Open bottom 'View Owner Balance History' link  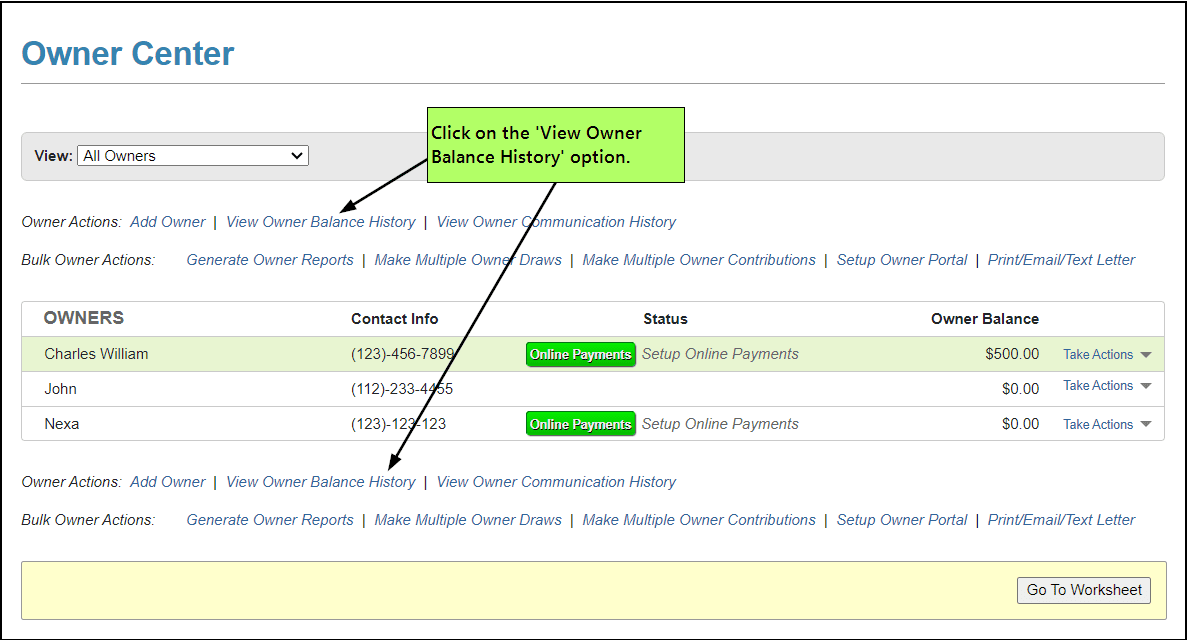pos(320,482)
